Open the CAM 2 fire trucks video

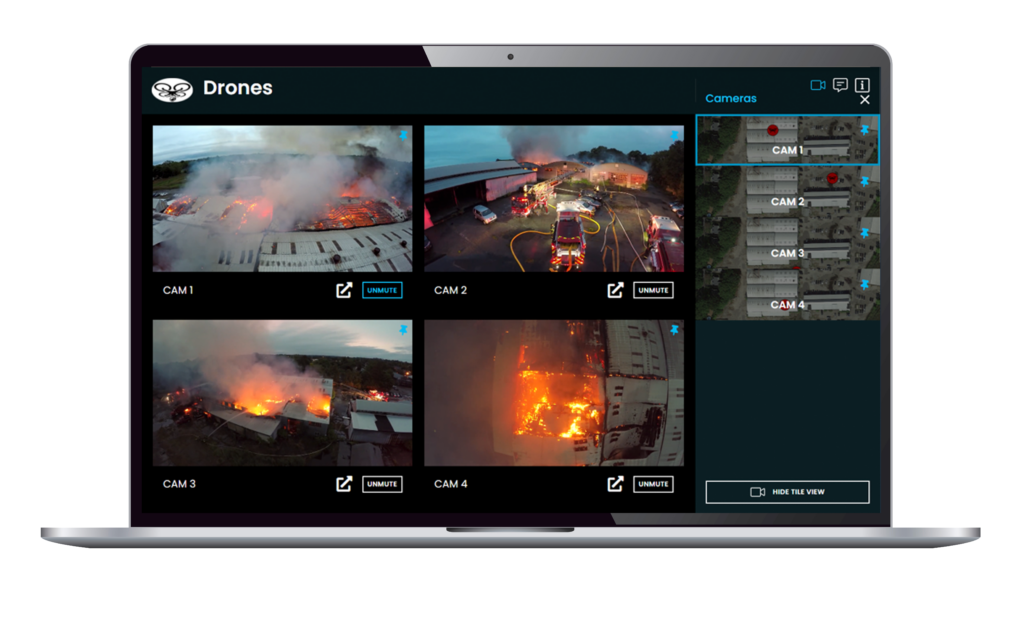click(x=554, y=199)
